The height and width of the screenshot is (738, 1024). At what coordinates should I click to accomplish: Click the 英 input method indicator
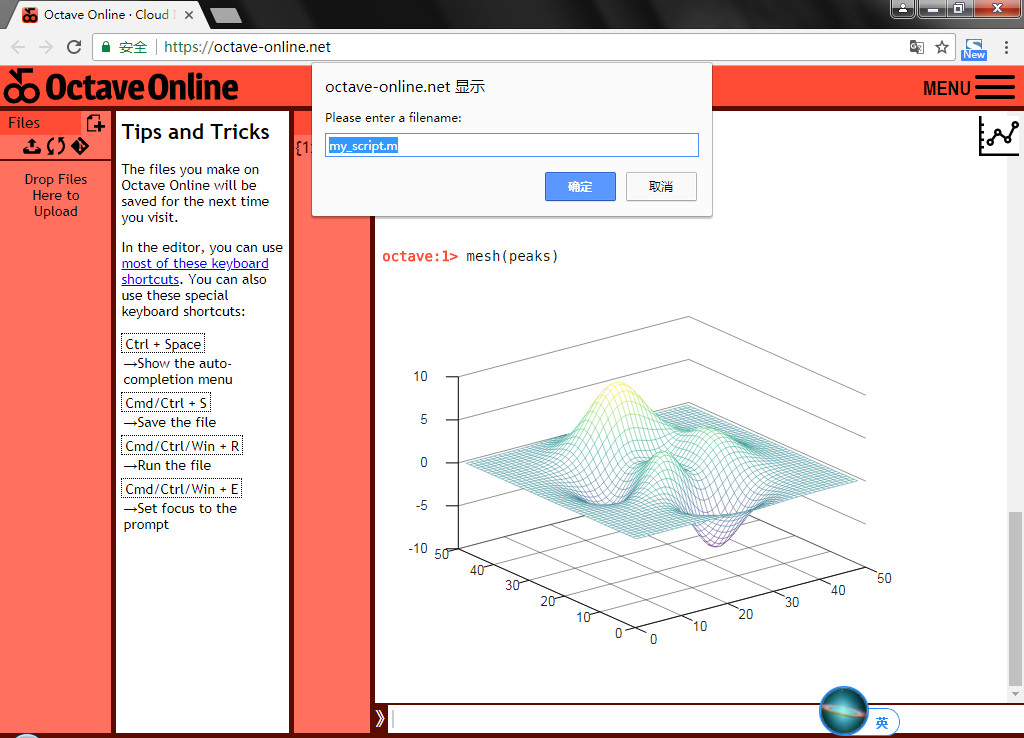[882, 722]
